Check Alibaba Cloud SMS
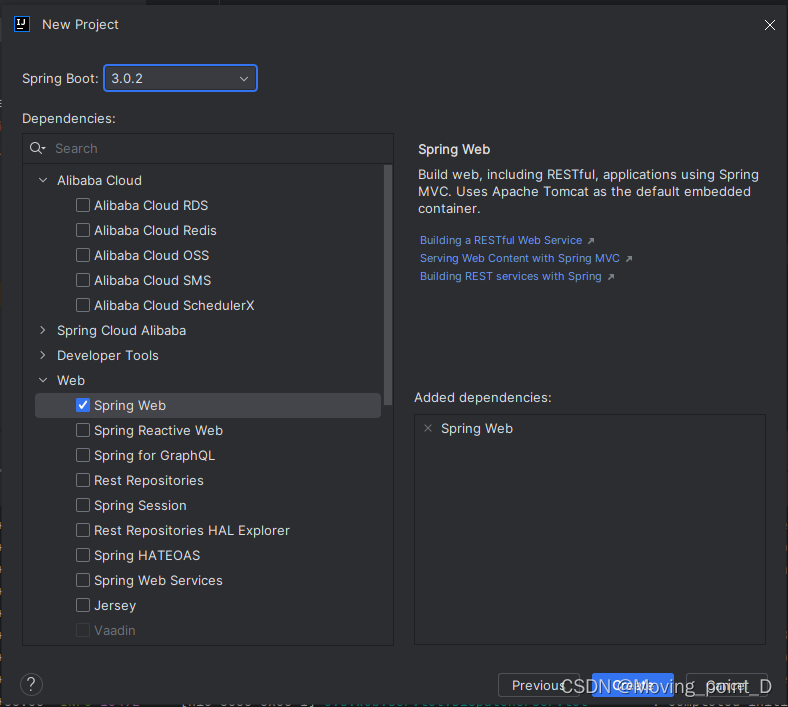Viewport: 788px width, 707px height. coord(83,280)
